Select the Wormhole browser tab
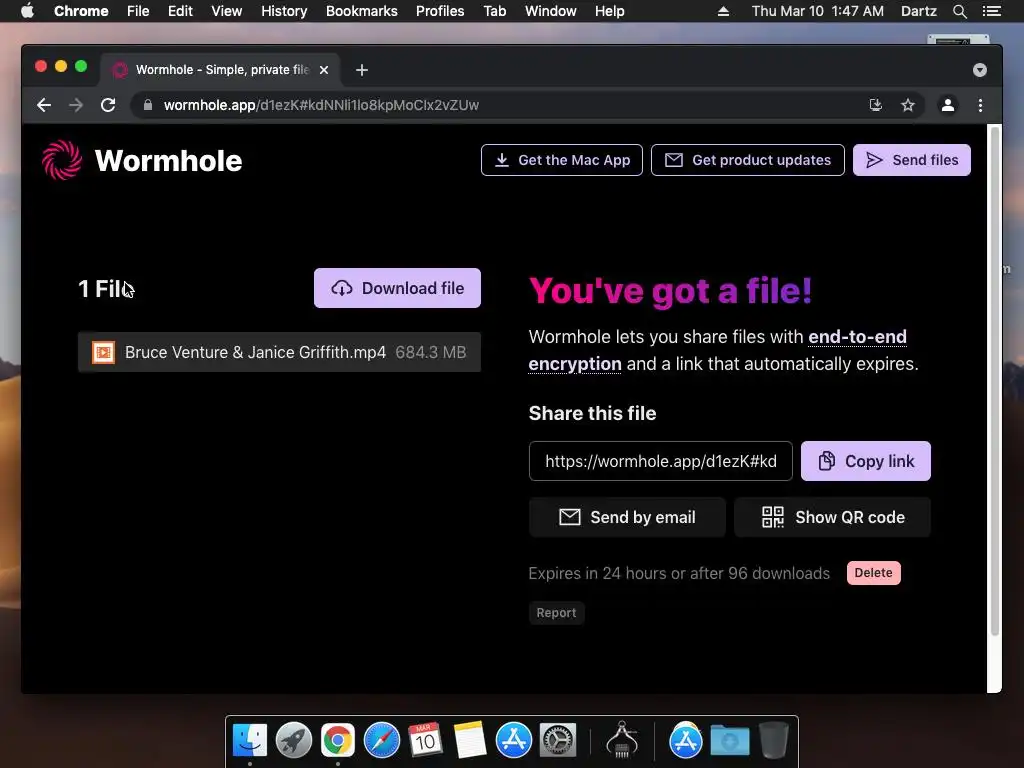1024x768 pixels. click(x=220, y=70)
